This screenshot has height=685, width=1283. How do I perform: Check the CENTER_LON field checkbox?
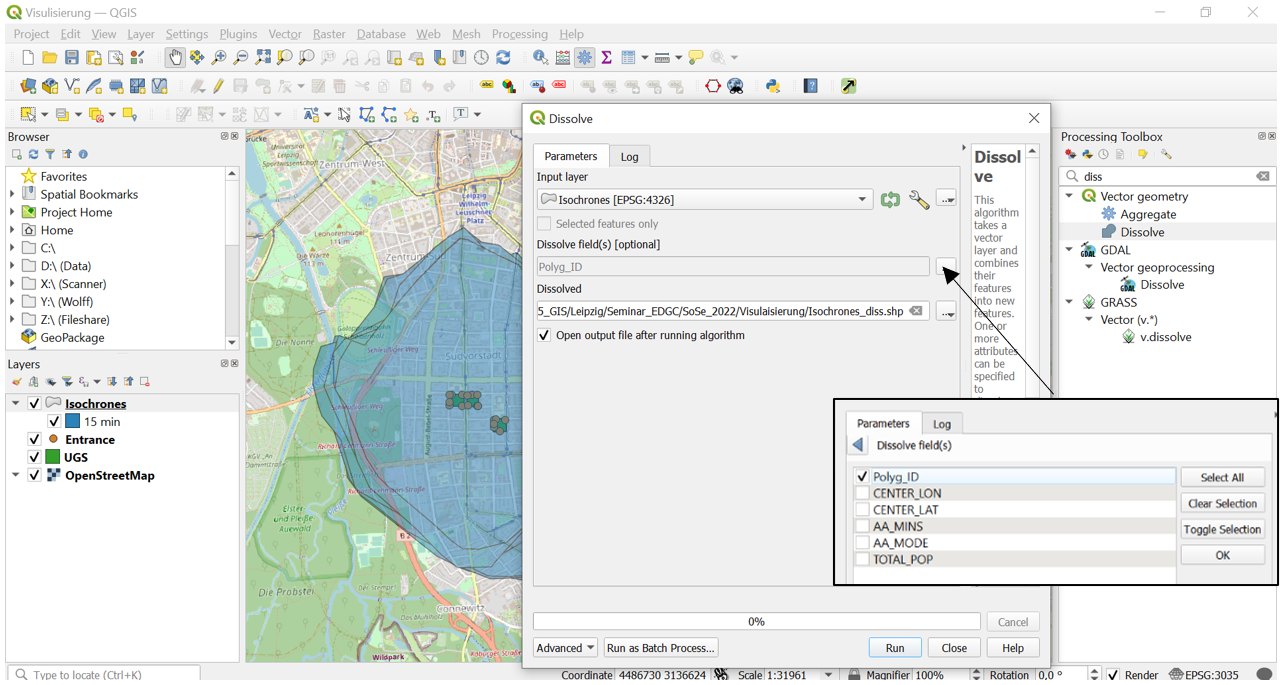(x=863, y=494)
